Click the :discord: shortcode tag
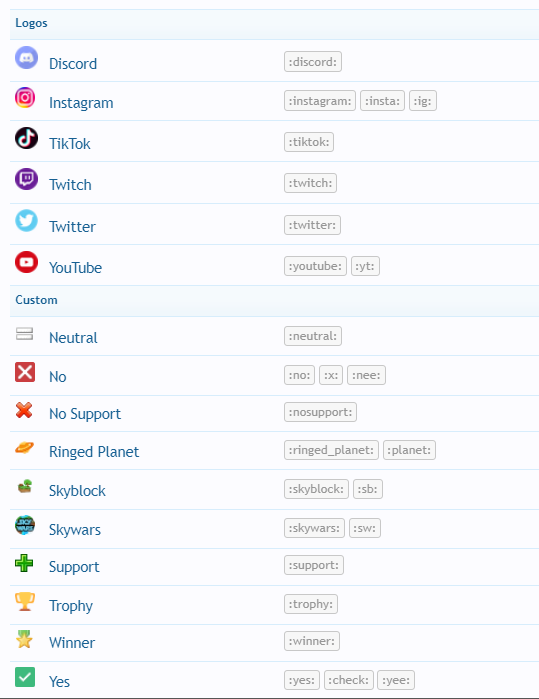The image size is (539, 699). [x=313, y=62]
